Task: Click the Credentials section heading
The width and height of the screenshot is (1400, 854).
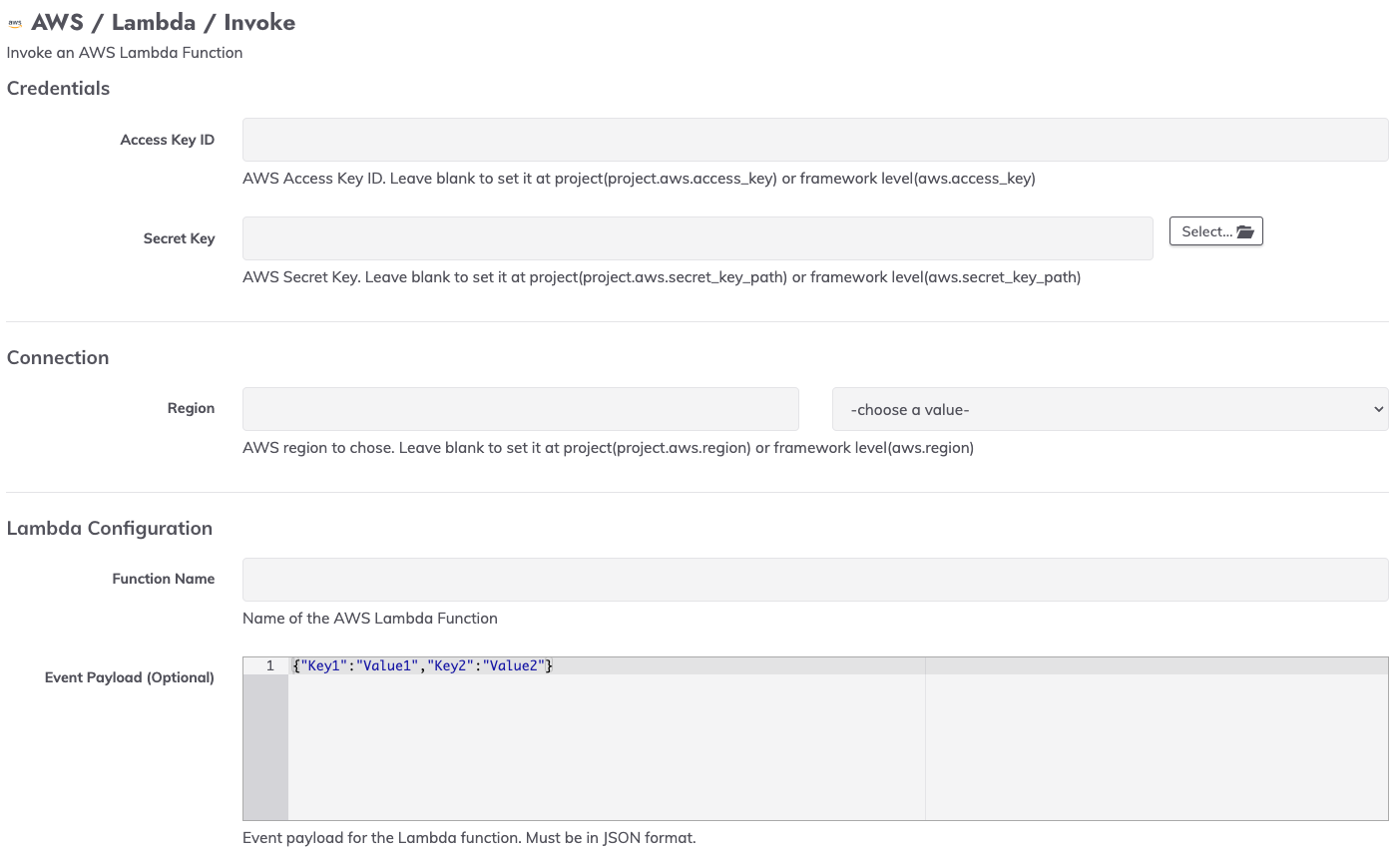Action: 58,88
